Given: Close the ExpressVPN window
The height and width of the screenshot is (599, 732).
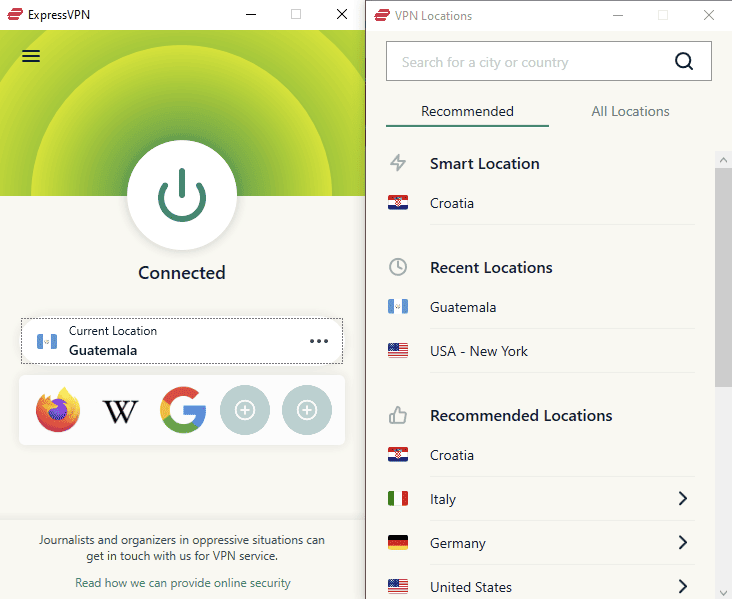Looking at the screenshot, I should [x=342, y=14].
